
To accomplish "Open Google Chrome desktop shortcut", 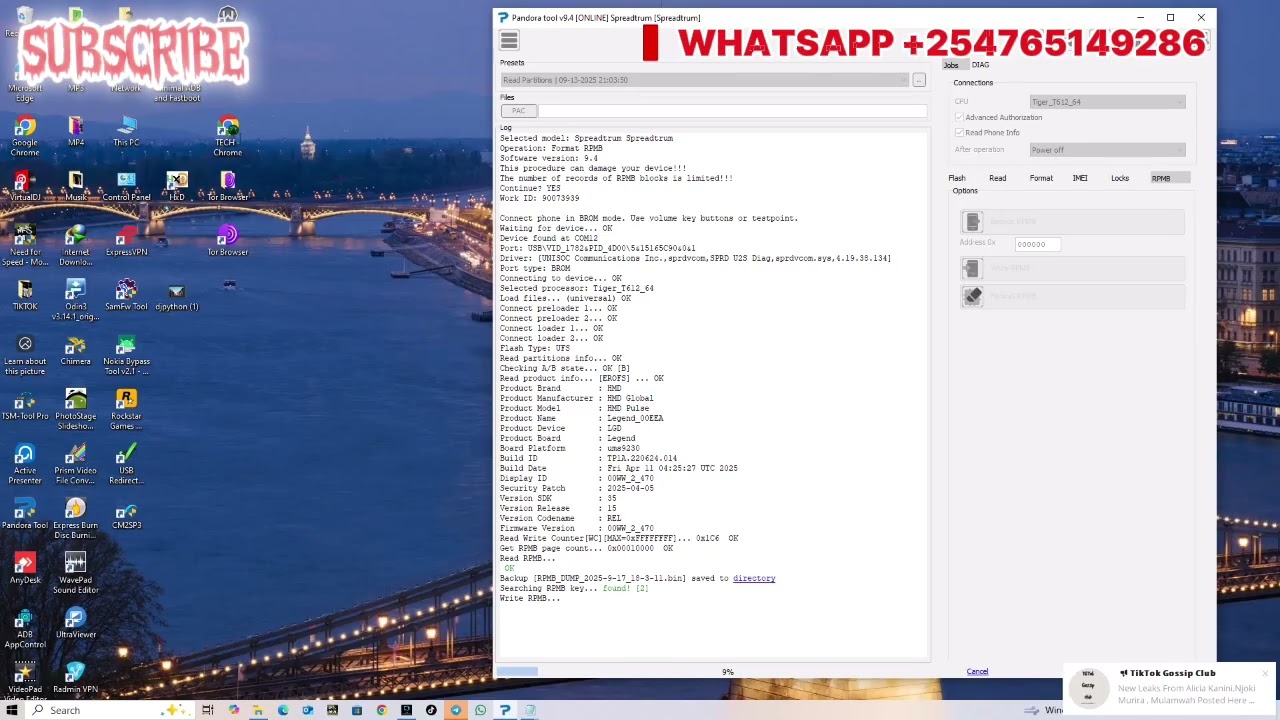I will click(x=25, y=137).
